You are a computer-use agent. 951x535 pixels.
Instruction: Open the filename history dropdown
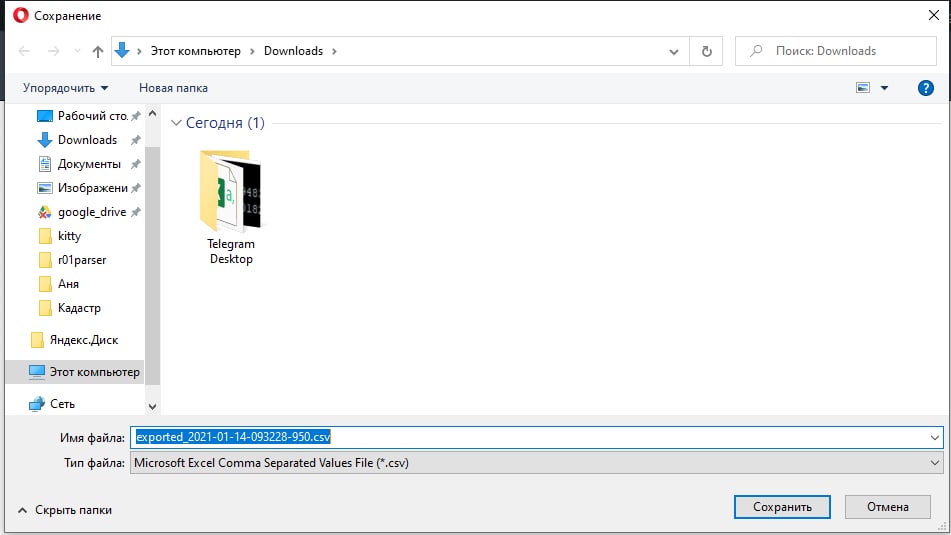(x=934, y=437)
